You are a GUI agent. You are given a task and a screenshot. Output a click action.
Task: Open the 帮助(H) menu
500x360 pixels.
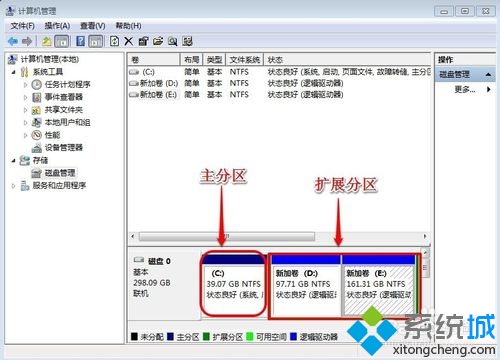pos(128,26)
